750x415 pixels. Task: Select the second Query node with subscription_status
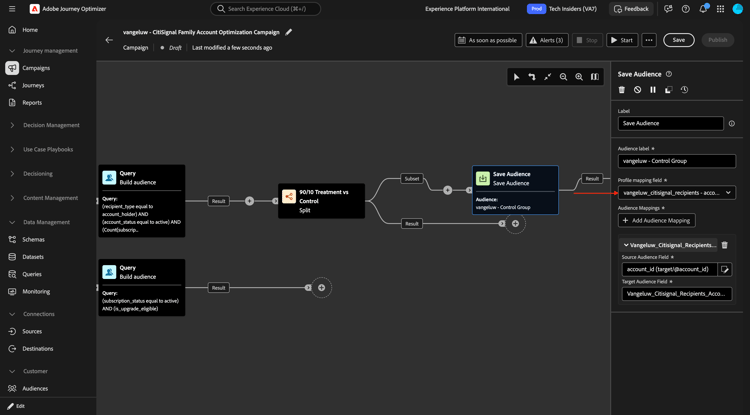142,287
